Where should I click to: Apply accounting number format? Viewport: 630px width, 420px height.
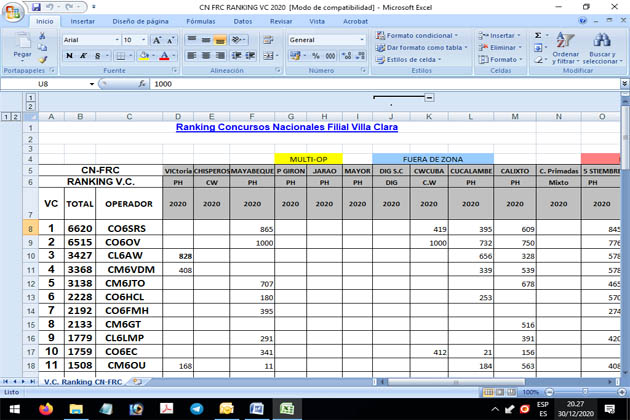(295, 55)
